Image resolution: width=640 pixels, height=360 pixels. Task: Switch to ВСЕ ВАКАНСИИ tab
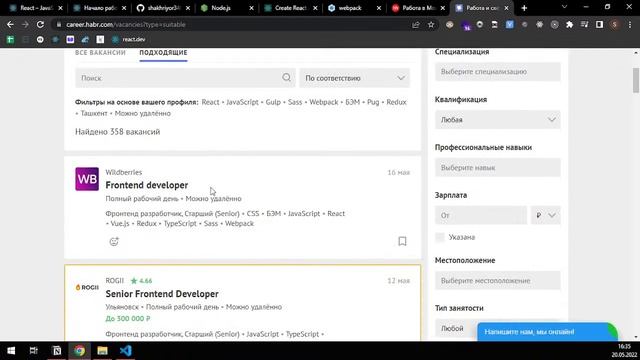(100, 53)
